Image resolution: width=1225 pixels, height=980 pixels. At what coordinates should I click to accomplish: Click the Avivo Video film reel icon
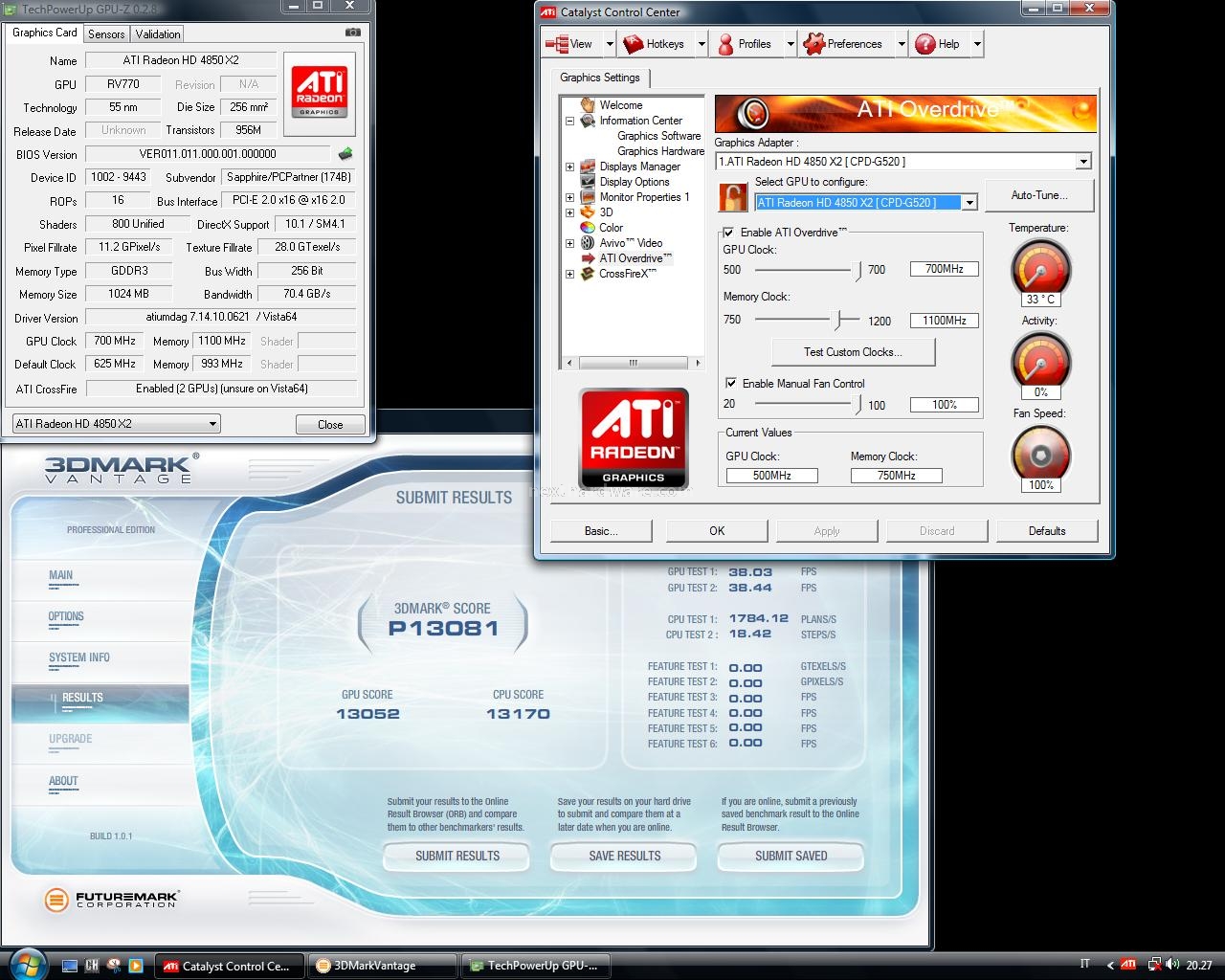[x=588, y=243]
